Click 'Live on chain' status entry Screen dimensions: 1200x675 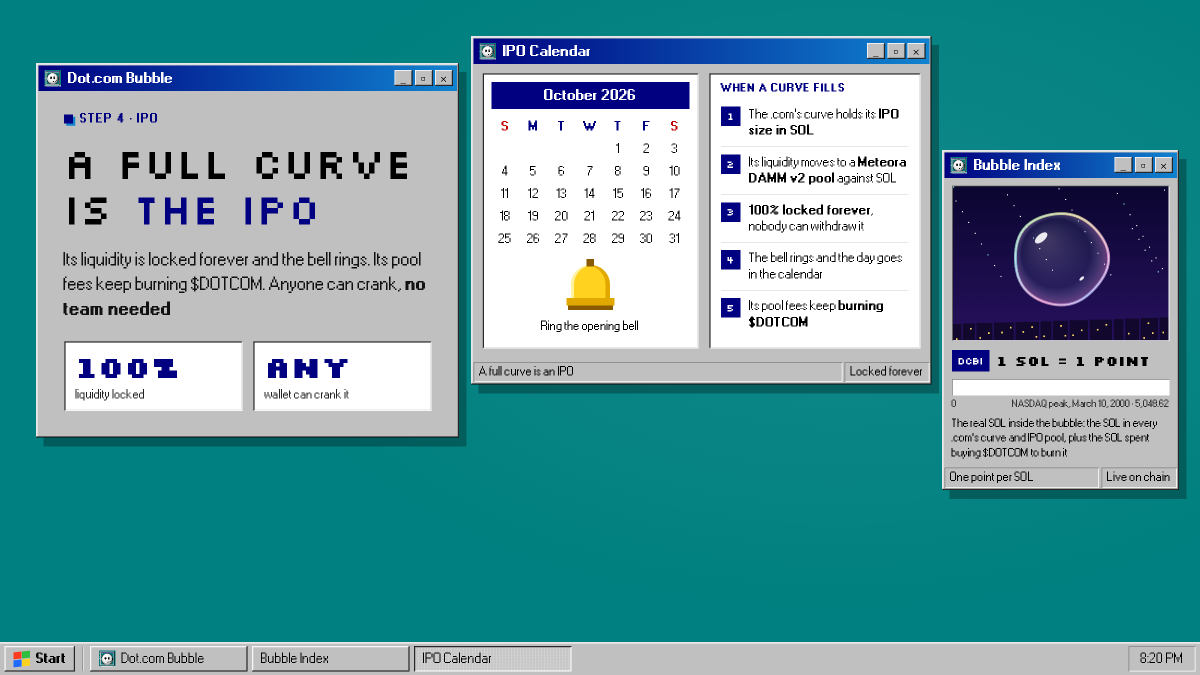click(x=1138, y=478)
